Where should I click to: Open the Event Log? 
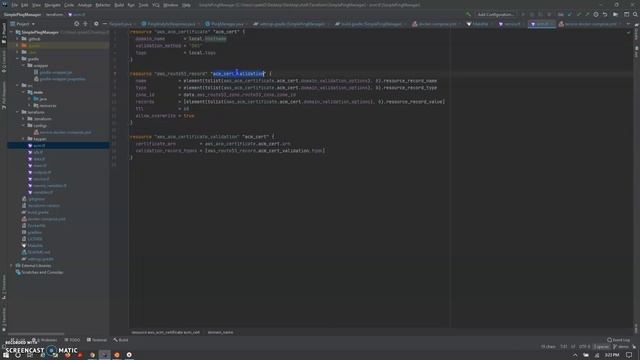pos(619,340)
